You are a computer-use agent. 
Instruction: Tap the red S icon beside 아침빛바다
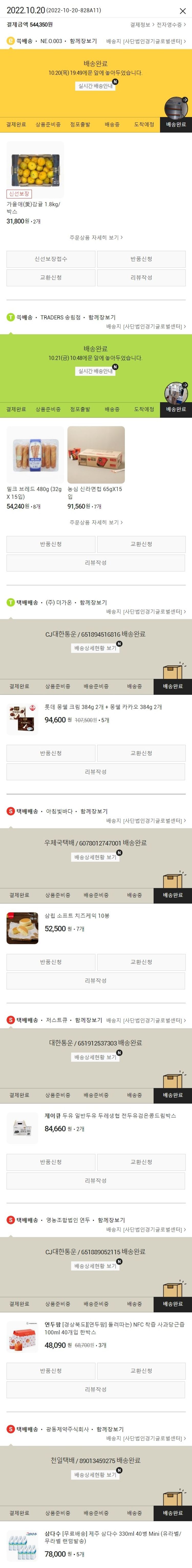click(x=10, y=811)
